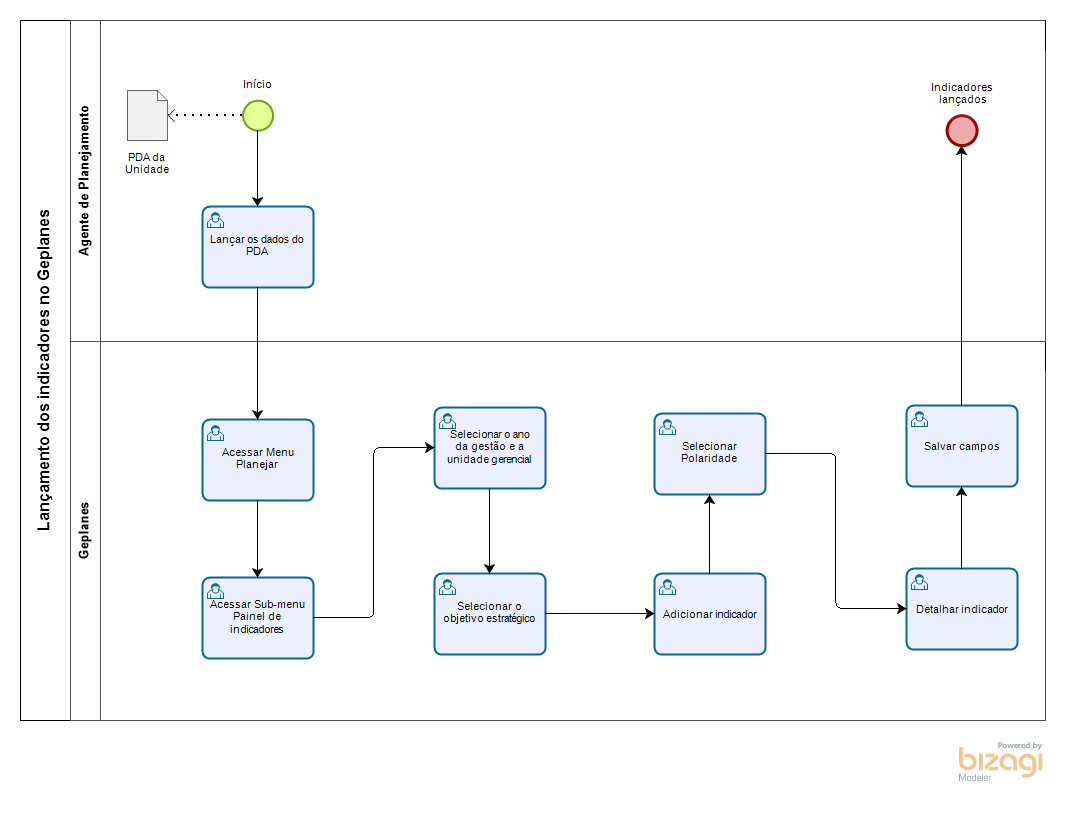The image size is (1065, 813).
Task: Select the PDA da Unidade document icon
Action: coord(147,115)
